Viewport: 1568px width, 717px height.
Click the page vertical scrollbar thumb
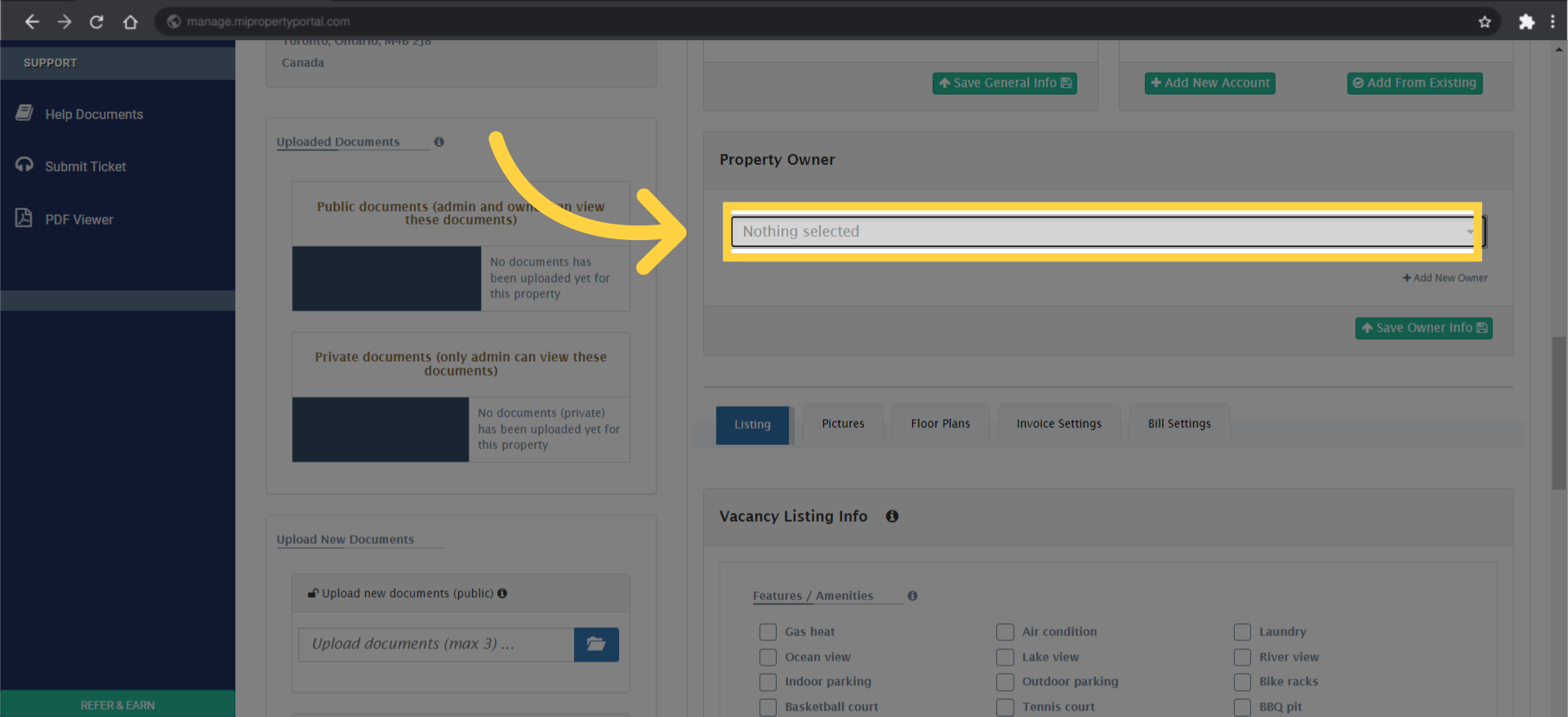click(1559, 412)
